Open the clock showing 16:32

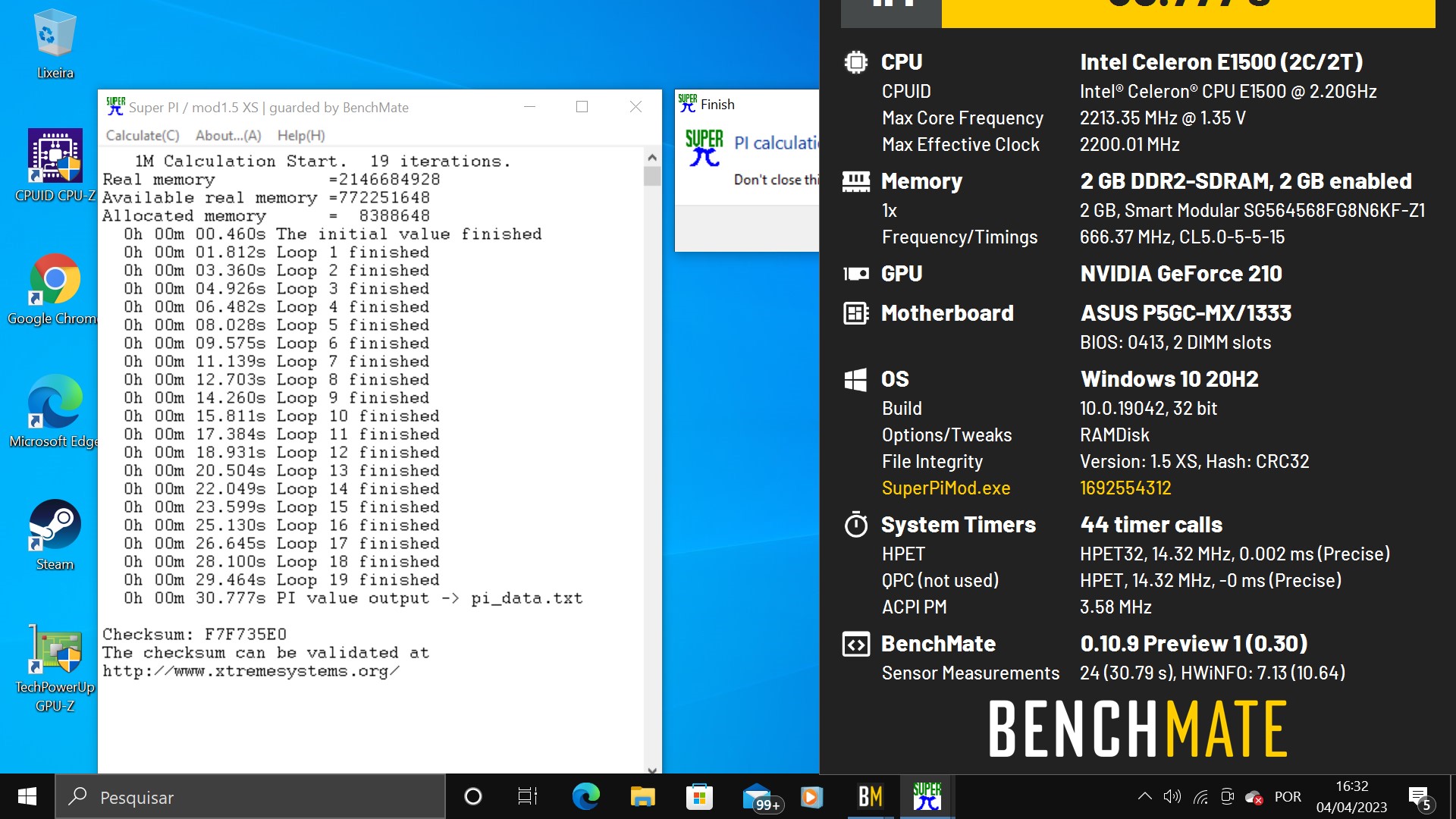tap(1351, 796)
